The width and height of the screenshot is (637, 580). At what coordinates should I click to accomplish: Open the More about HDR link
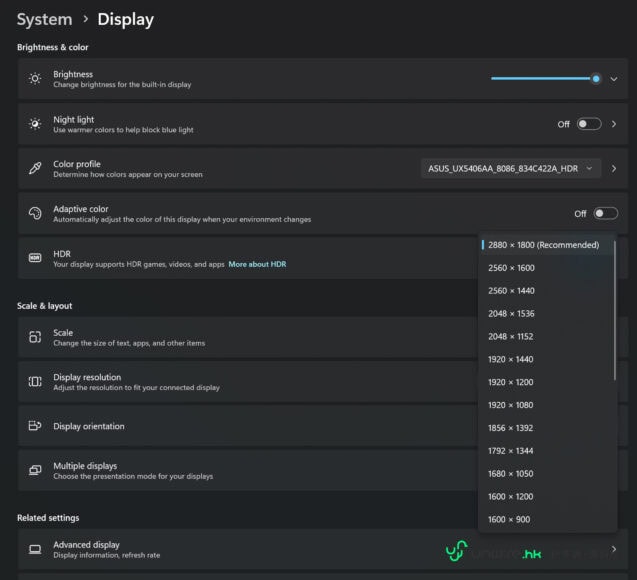257,264
